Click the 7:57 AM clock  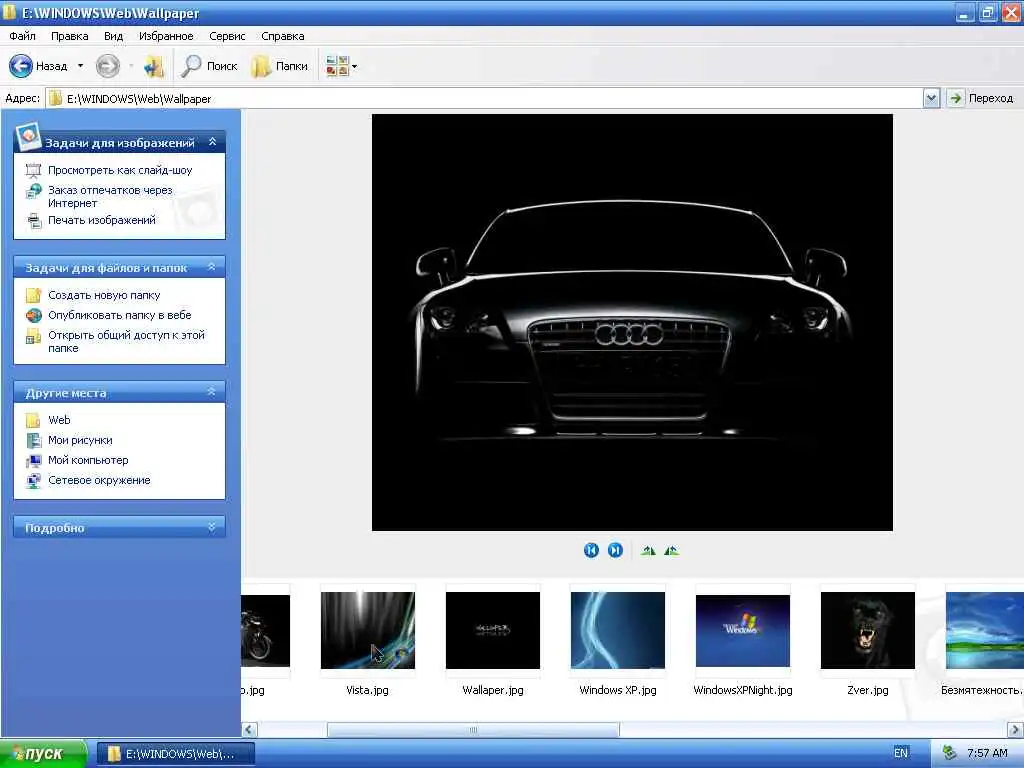(987, 753)
